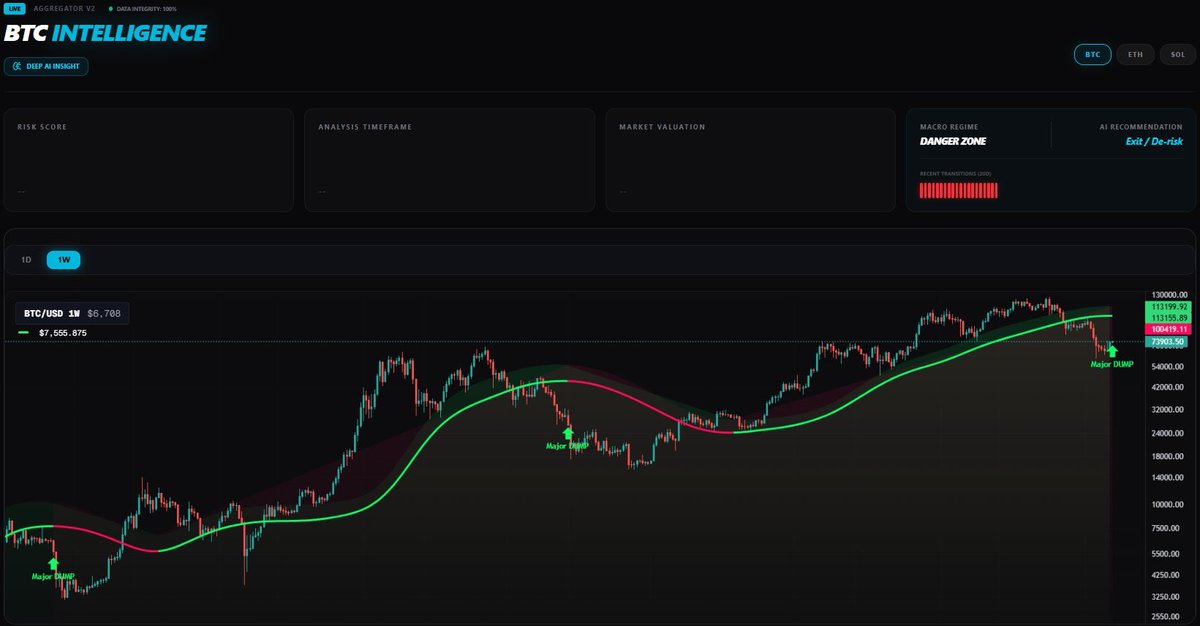Click the red 100419.11 price tag
This screenshot has width=1200, height=626.
1168,329
